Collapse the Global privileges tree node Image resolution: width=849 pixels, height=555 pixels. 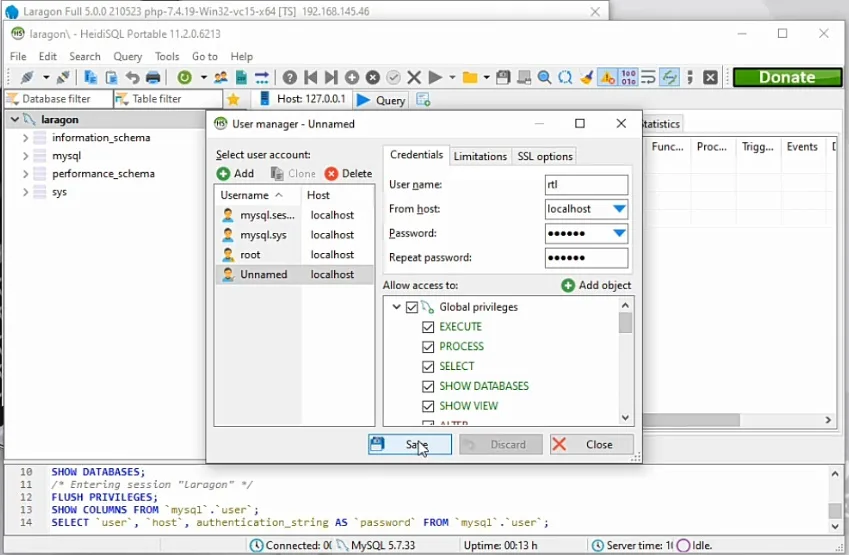[396, 307]
